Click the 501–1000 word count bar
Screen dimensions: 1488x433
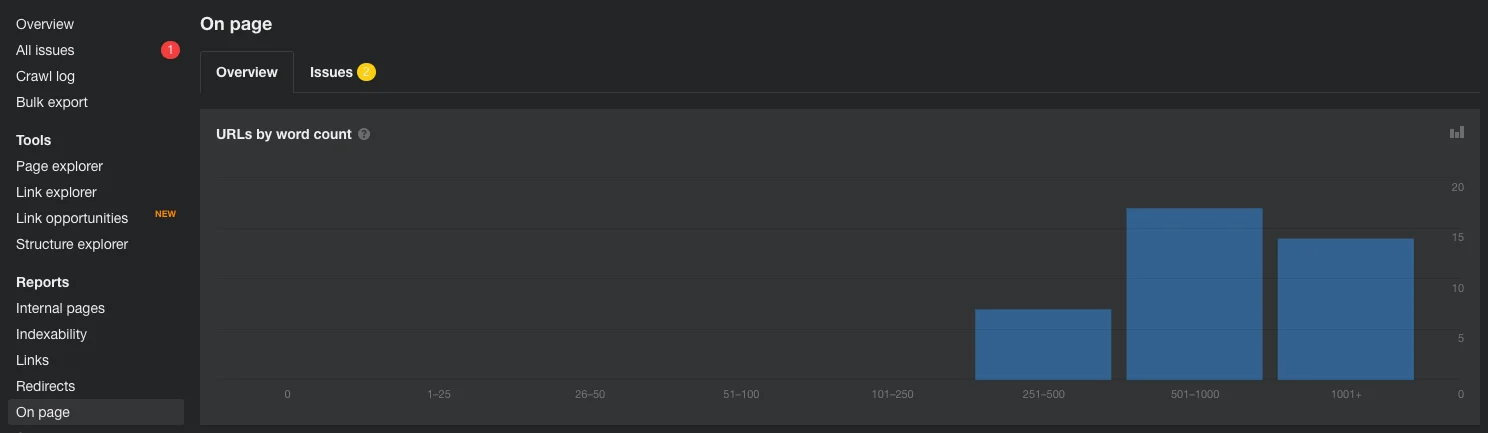(x=1194, y=294)
